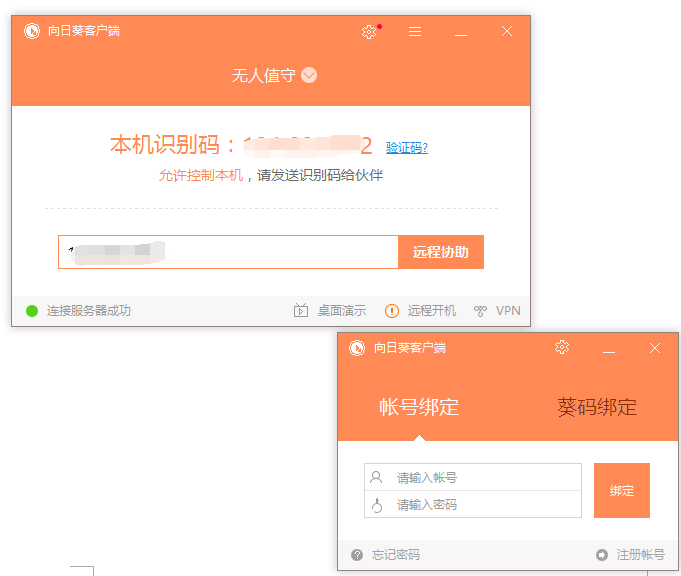The width and height of the screenshot is (681, 576).
Task: Focus the partner ID input field
Action: pyautogui.click(x=228, y=252)
